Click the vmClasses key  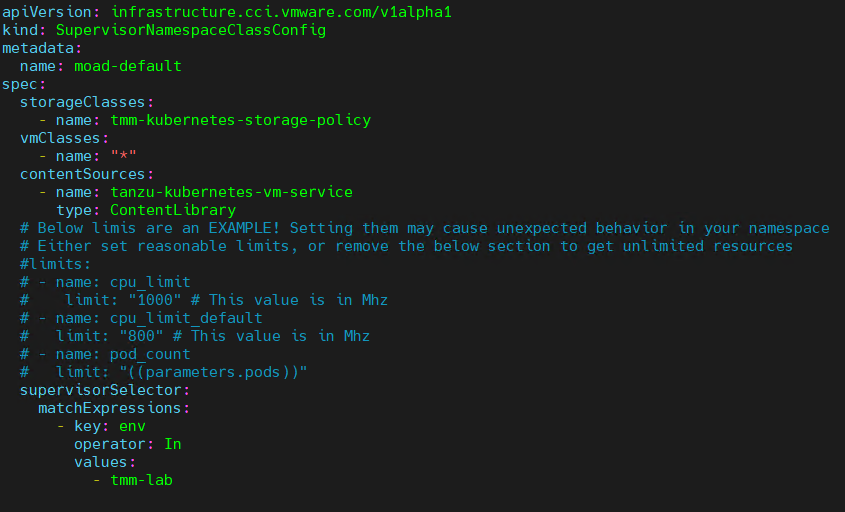[60, 138]
